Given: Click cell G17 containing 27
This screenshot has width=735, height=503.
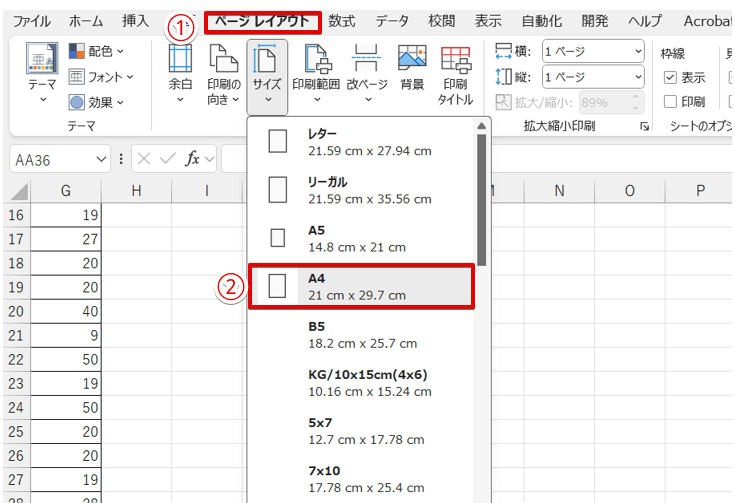Looking at the screenshot, I should coord(66,239).
